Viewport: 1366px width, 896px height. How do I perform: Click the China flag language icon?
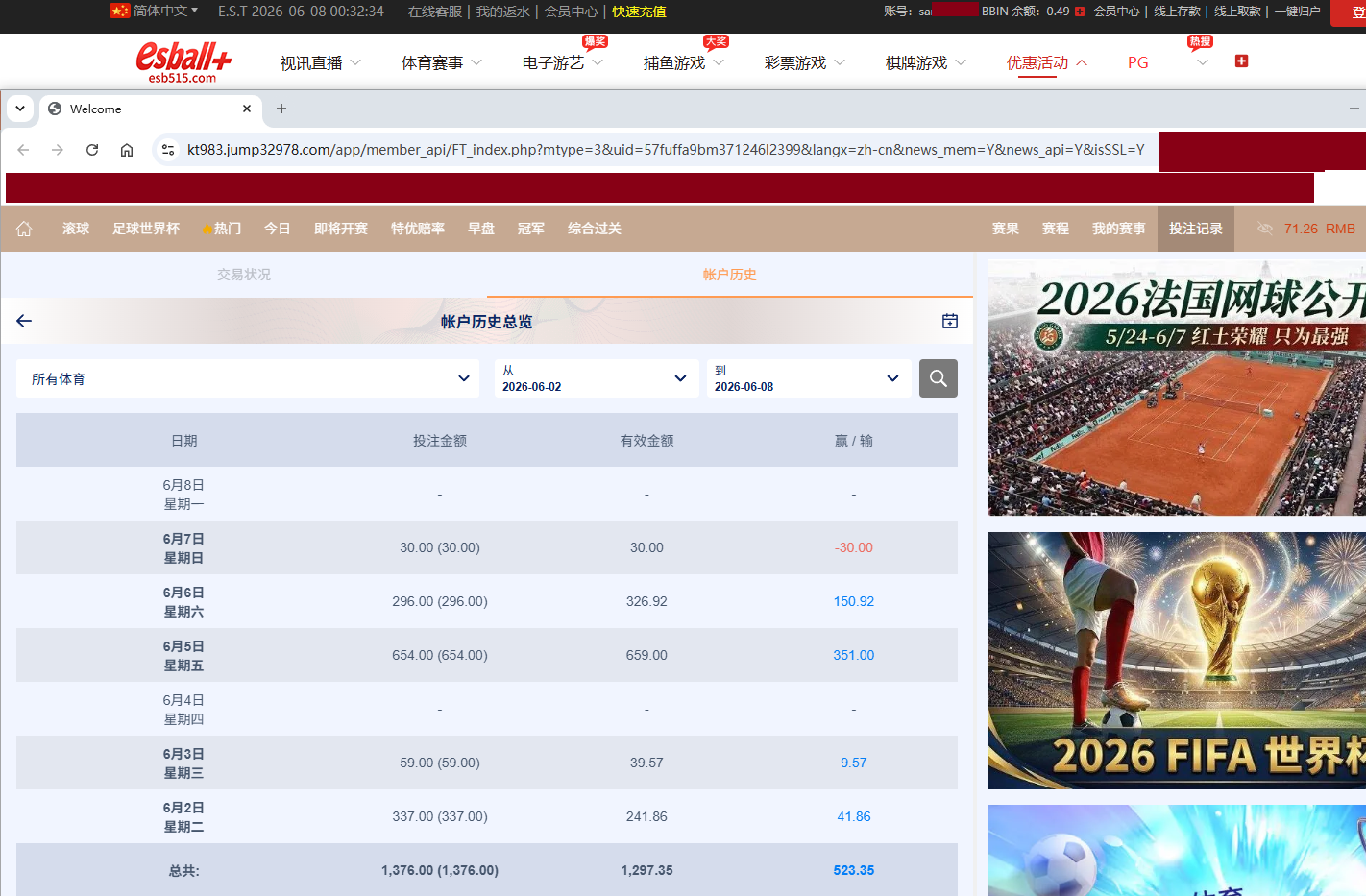coord(119,11)
